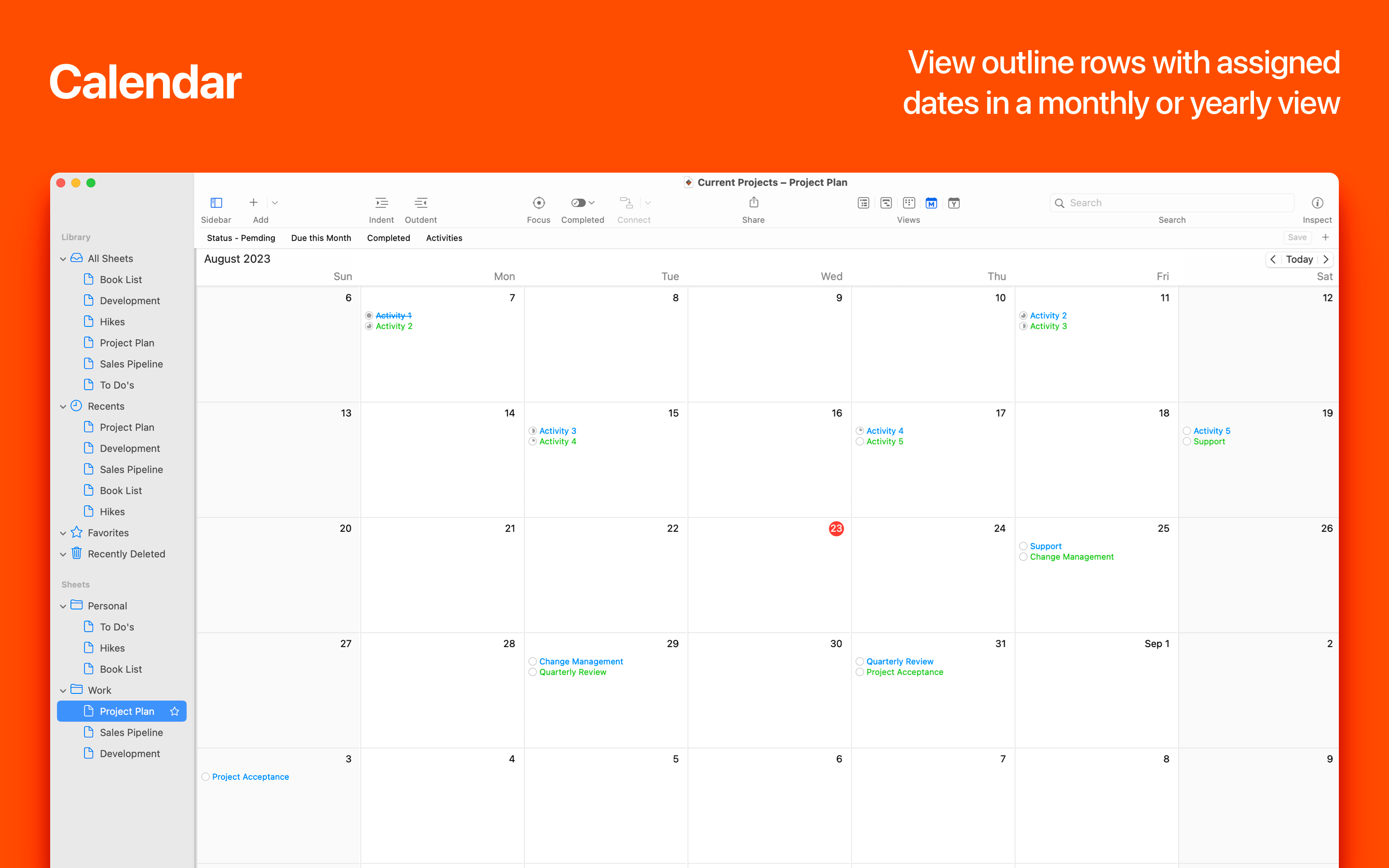Open green Support on Saturday 19

click(1209, 441)
